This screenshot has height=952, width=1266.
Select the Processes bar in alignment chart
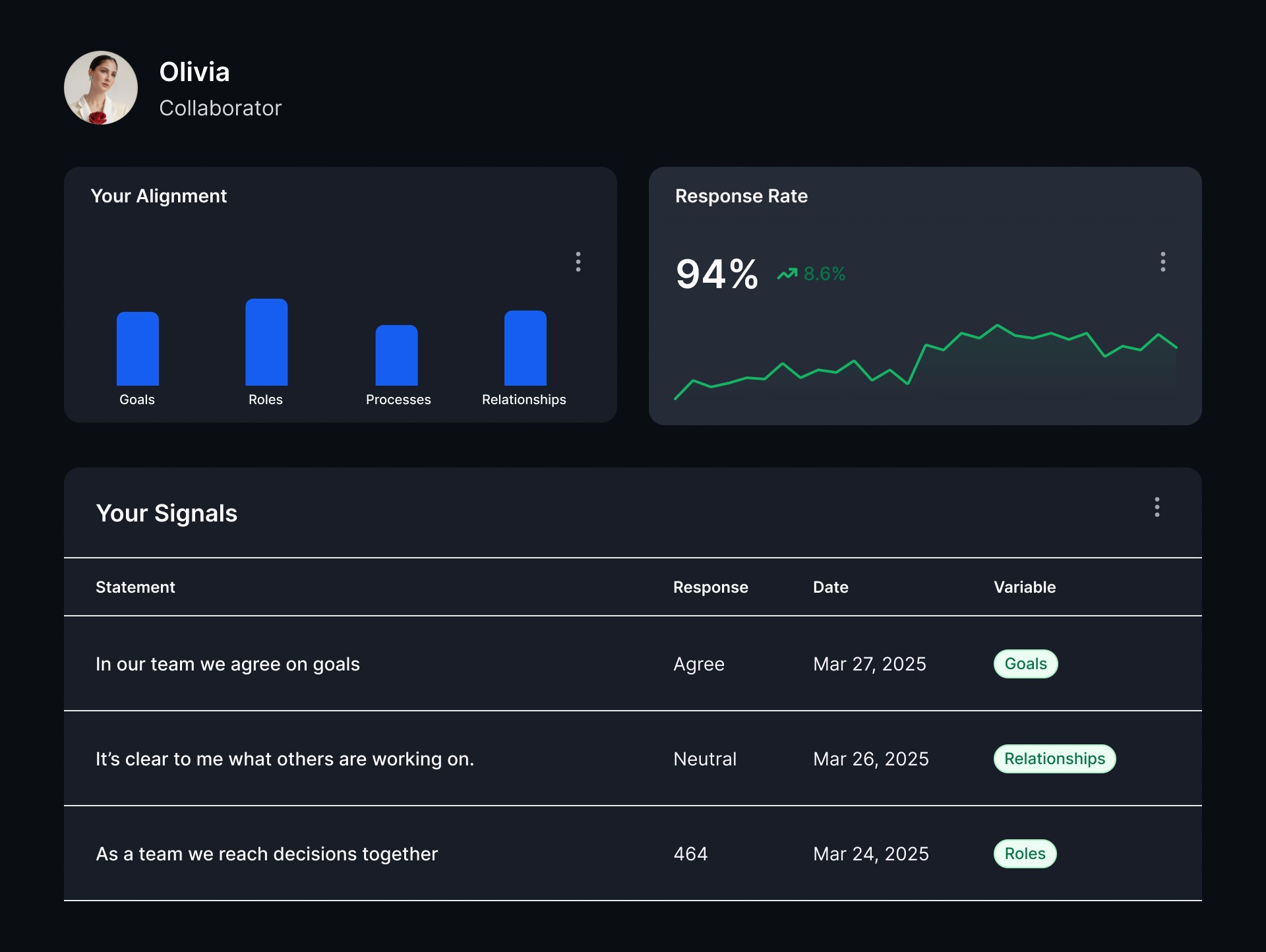click(x=396, y=355)
